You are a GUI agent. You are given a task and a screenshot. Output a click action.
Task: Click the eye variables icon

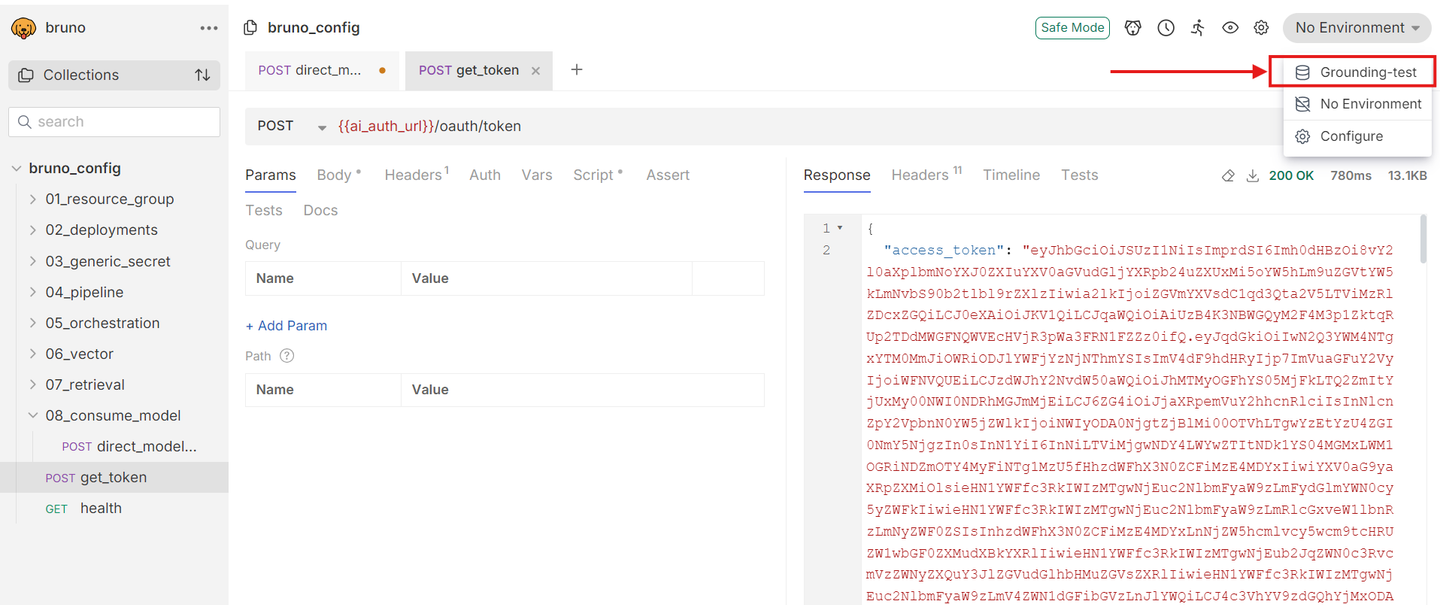click(1230, 28)
